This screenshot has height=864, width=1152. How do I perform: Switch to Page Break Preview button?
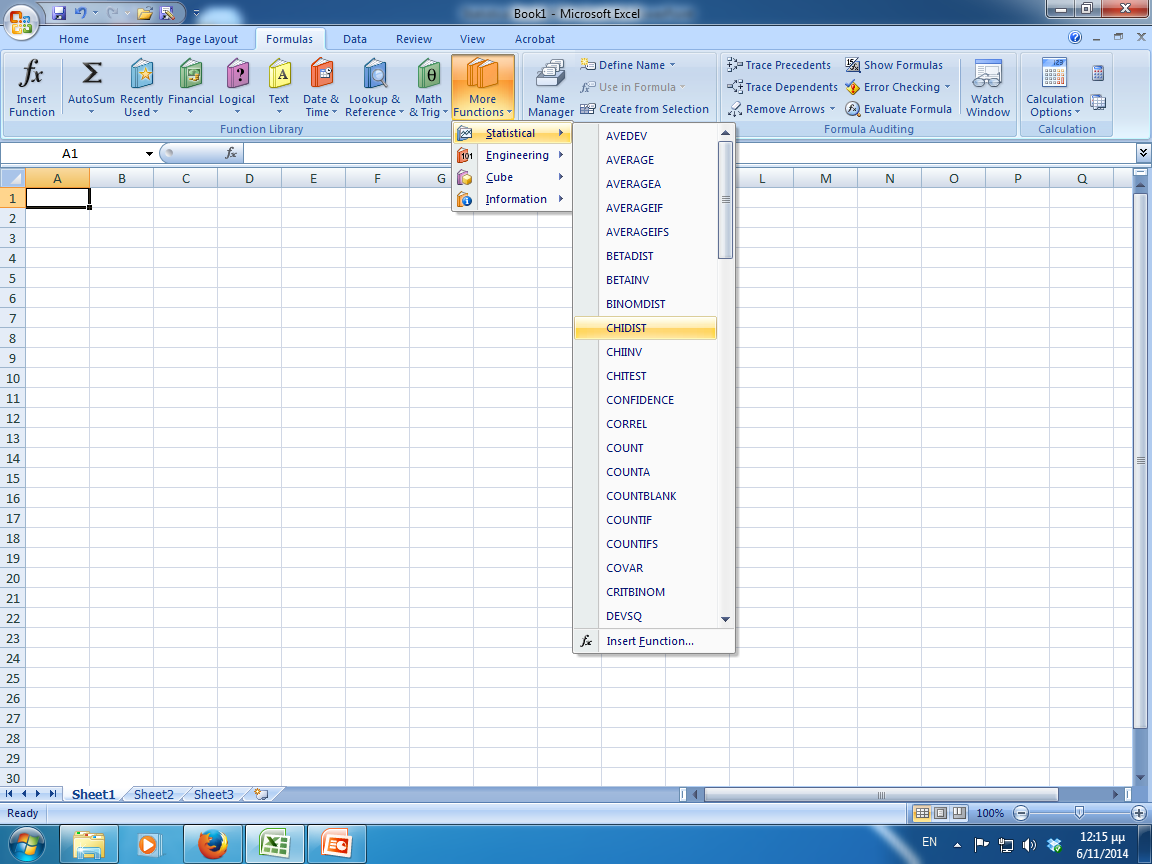(960, 813)
